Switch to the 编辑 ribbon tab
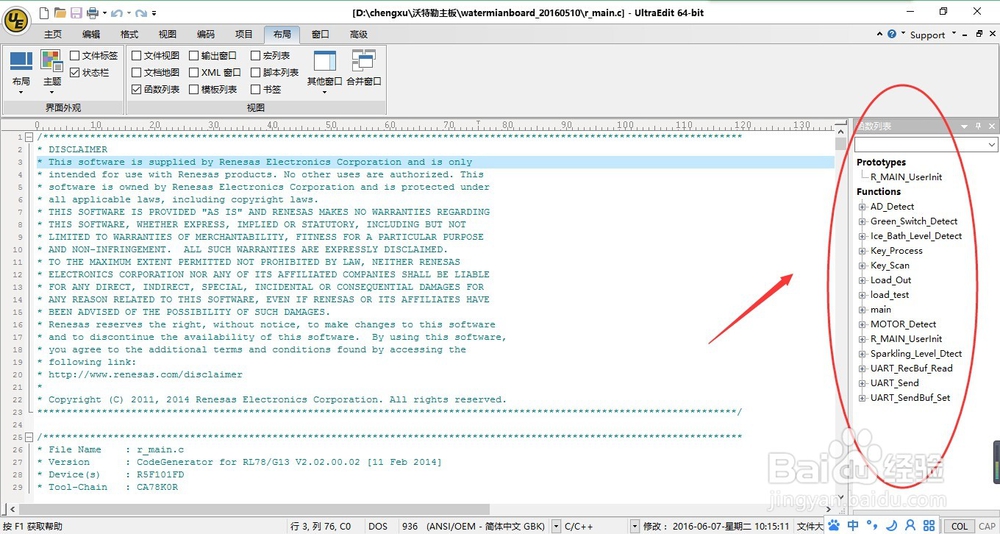Screen dimensions: 1000x534 point(91,34)
